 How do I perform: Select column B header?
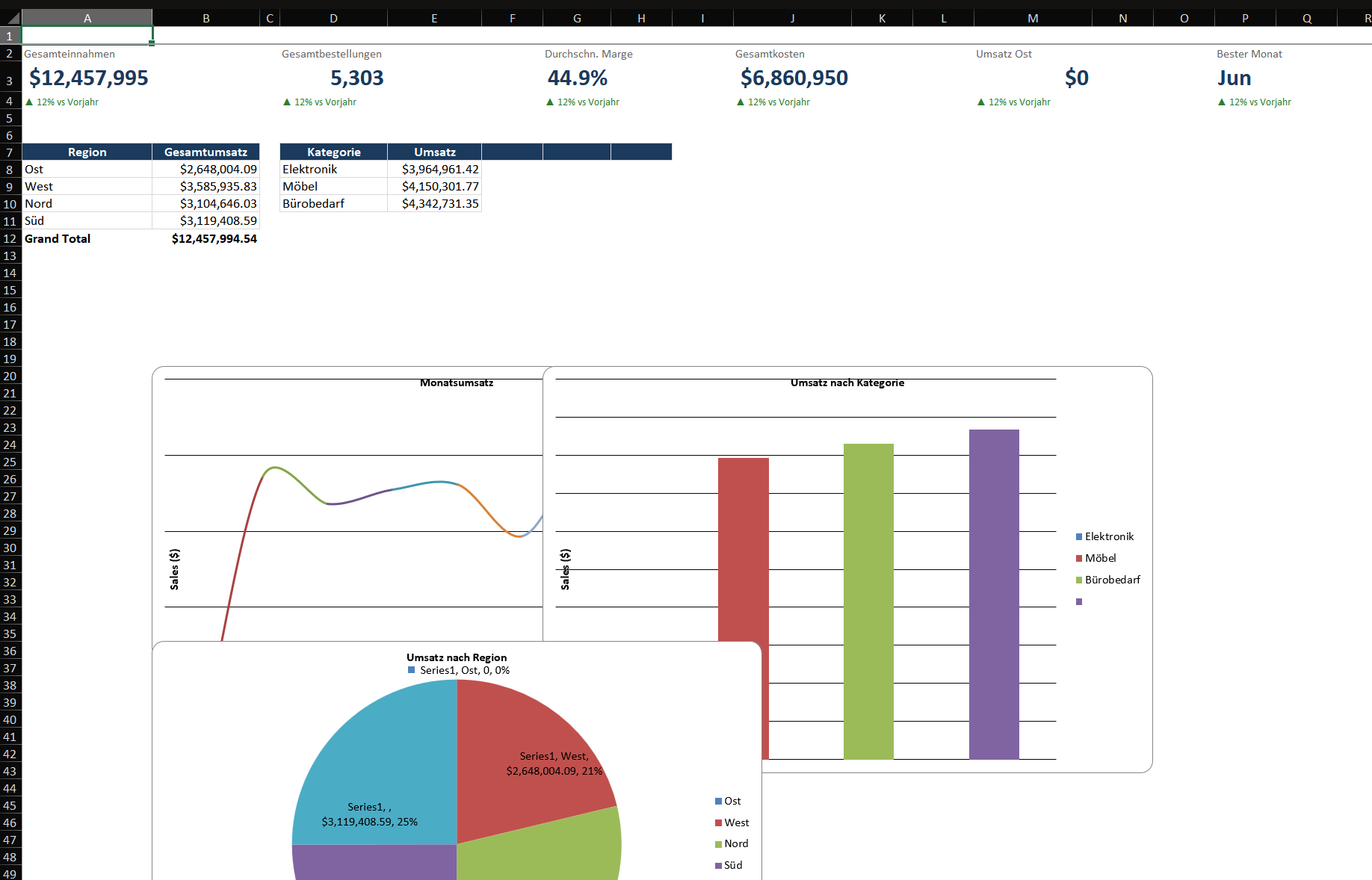tap(206, 18)
